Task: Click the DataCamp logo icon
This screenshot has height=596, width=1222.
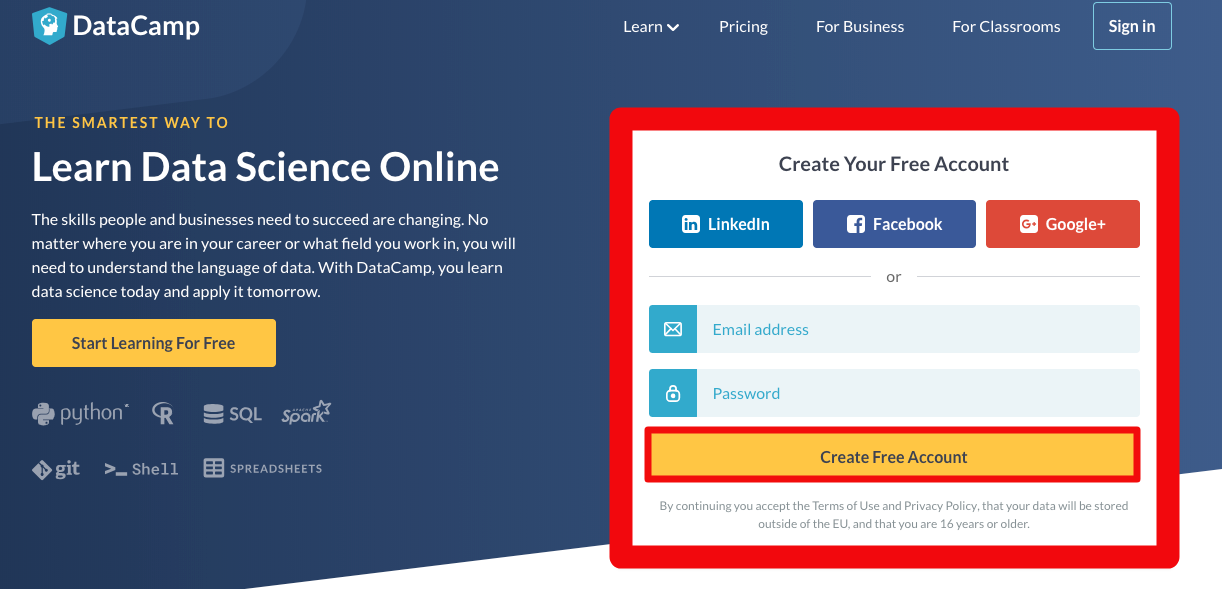Action: coord(48,26)
